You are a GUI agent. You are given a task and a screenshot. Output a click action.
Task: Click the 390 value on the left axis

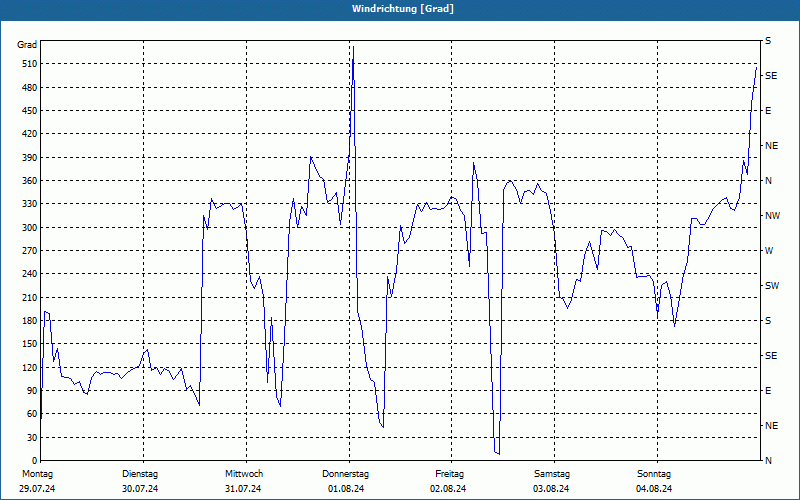coord(29,157)
